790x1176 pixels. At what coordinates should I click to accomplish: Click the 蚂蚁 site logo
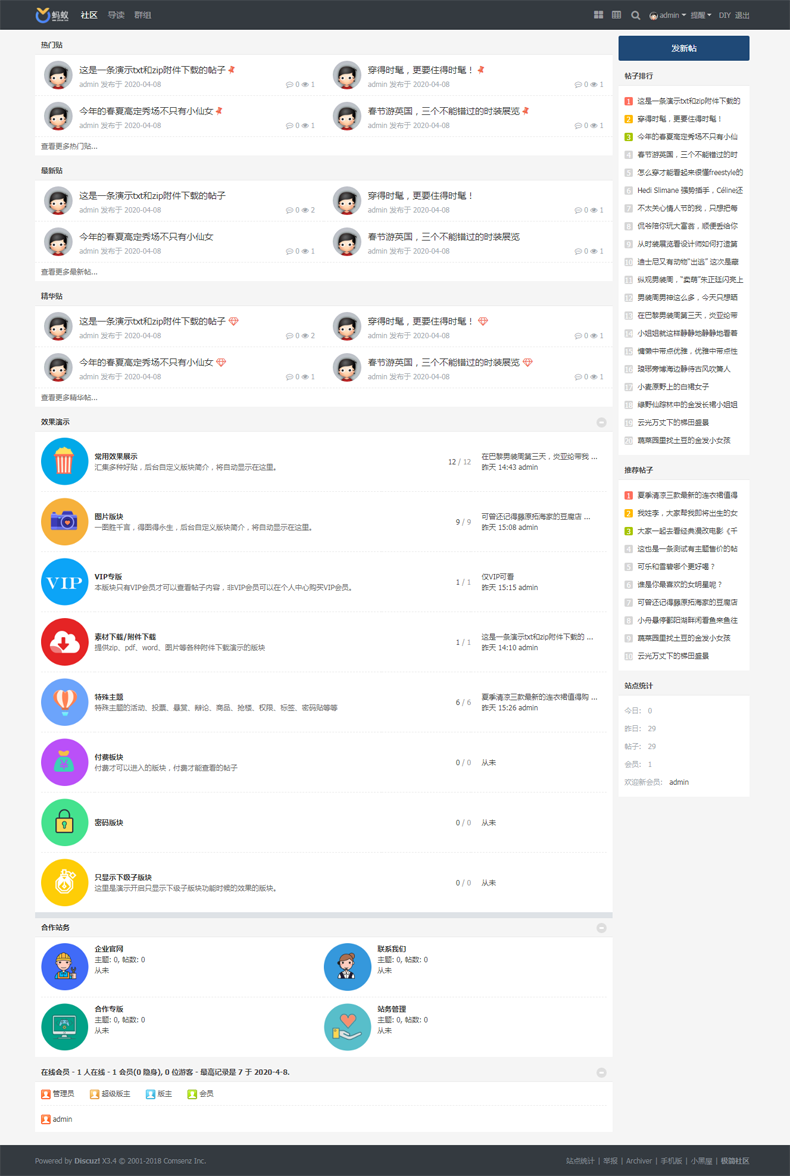point(52,15)
